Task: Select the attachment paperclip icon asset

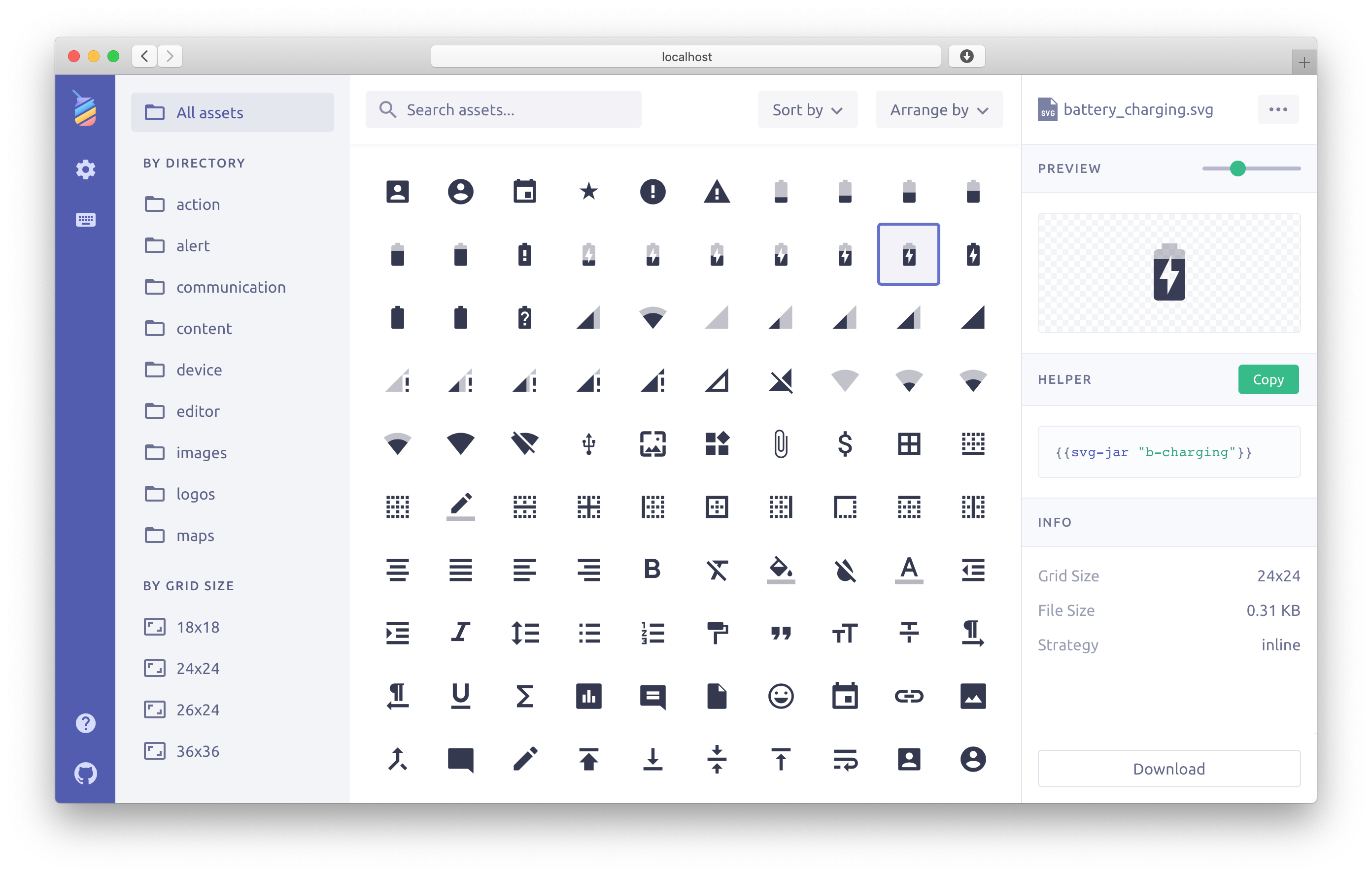Action: pos(781,444)
